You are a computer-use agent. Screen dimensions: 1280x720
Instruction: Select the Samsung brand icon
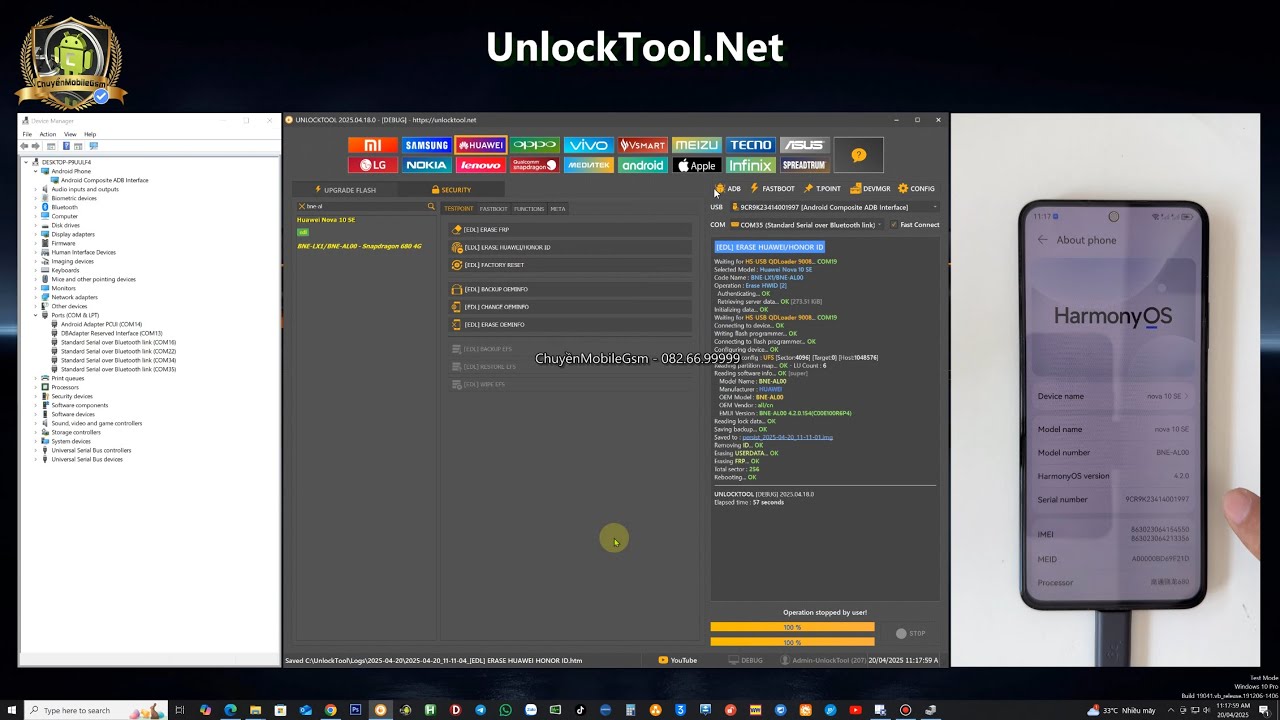click(x=427, y=145)
